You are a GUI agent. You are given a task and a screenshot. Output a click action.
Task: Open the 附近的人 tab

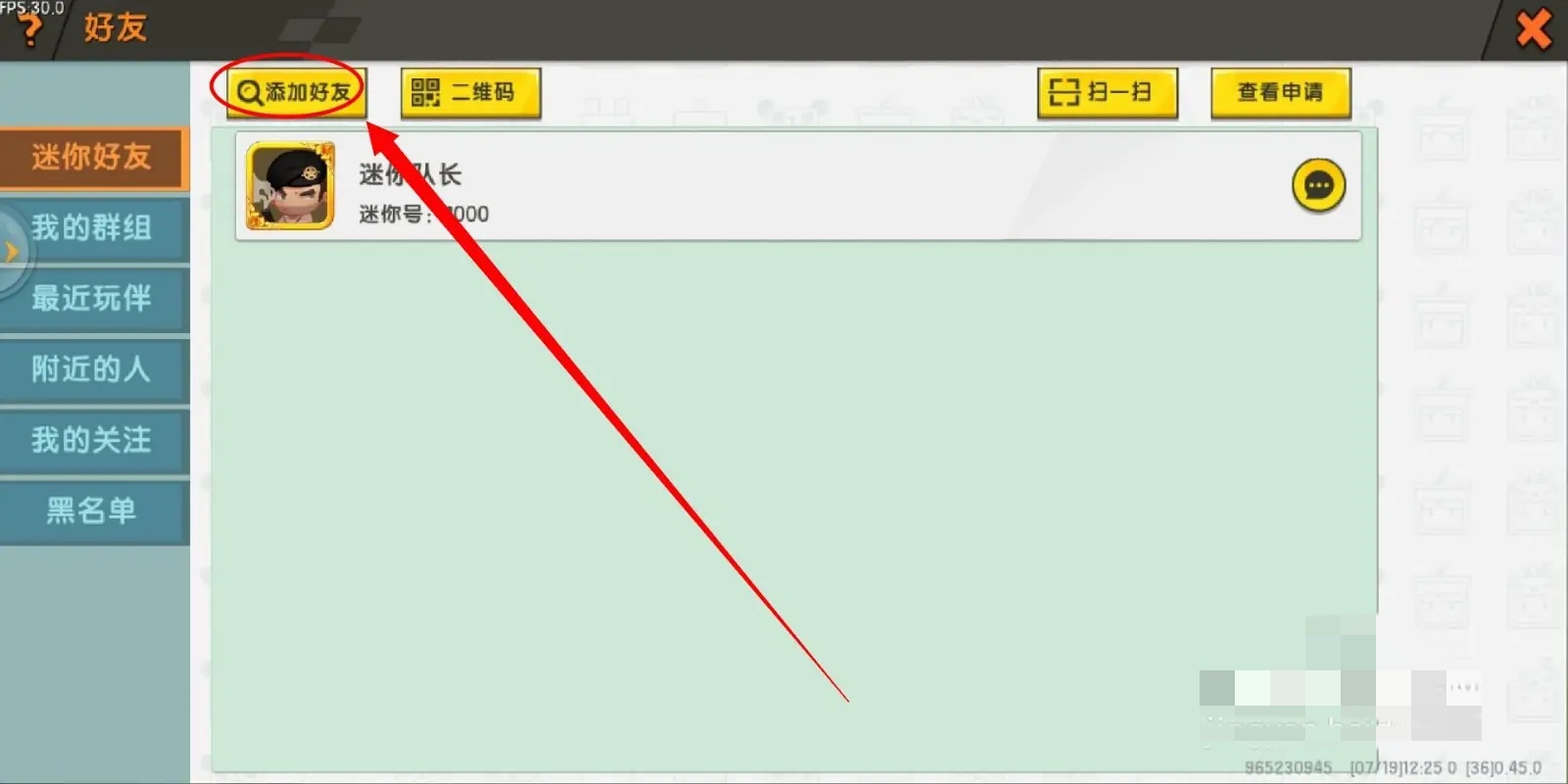click(93, 369)
